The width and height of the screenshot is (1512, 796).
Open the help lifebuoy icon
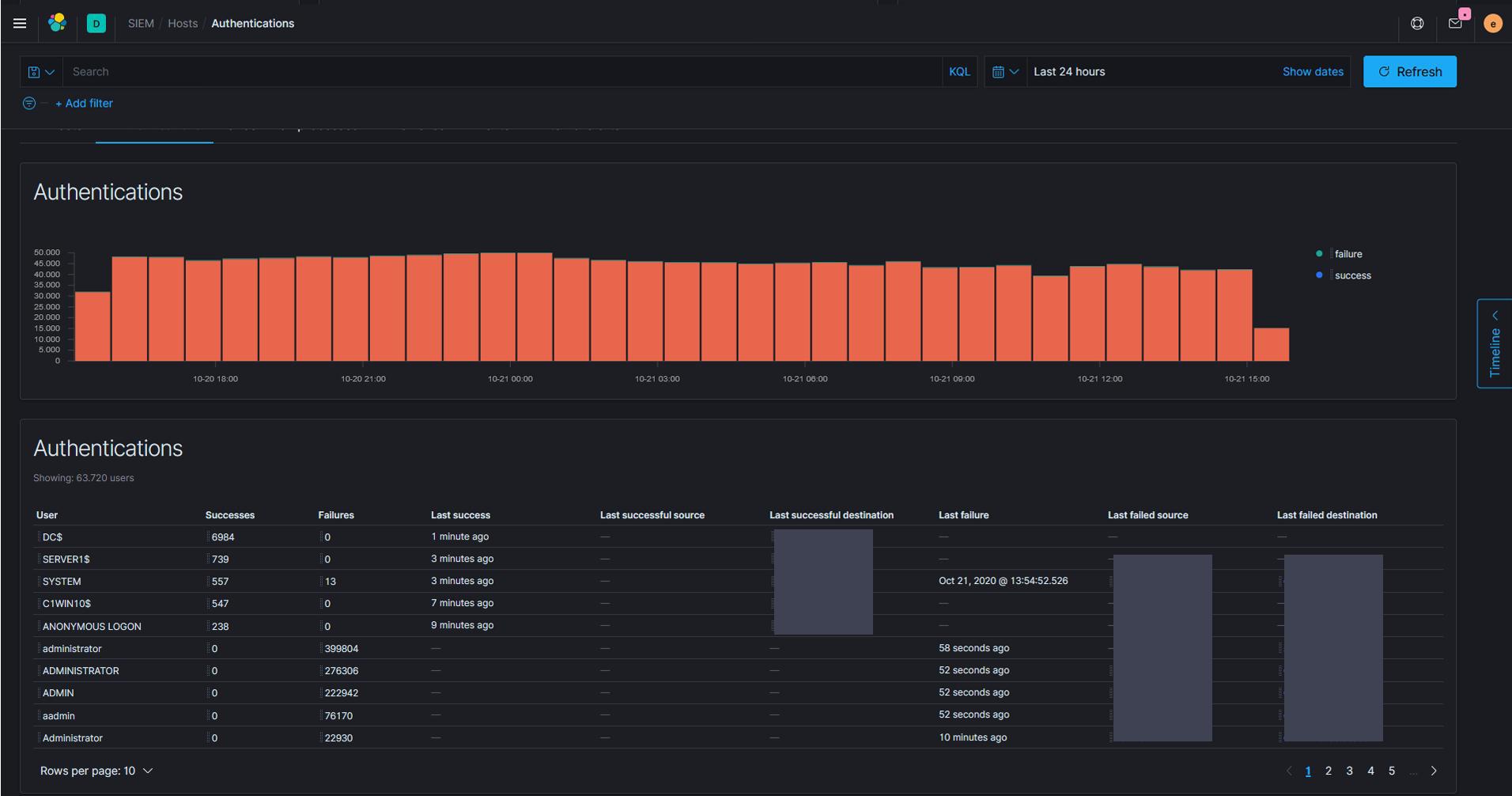coord(1416,24)
